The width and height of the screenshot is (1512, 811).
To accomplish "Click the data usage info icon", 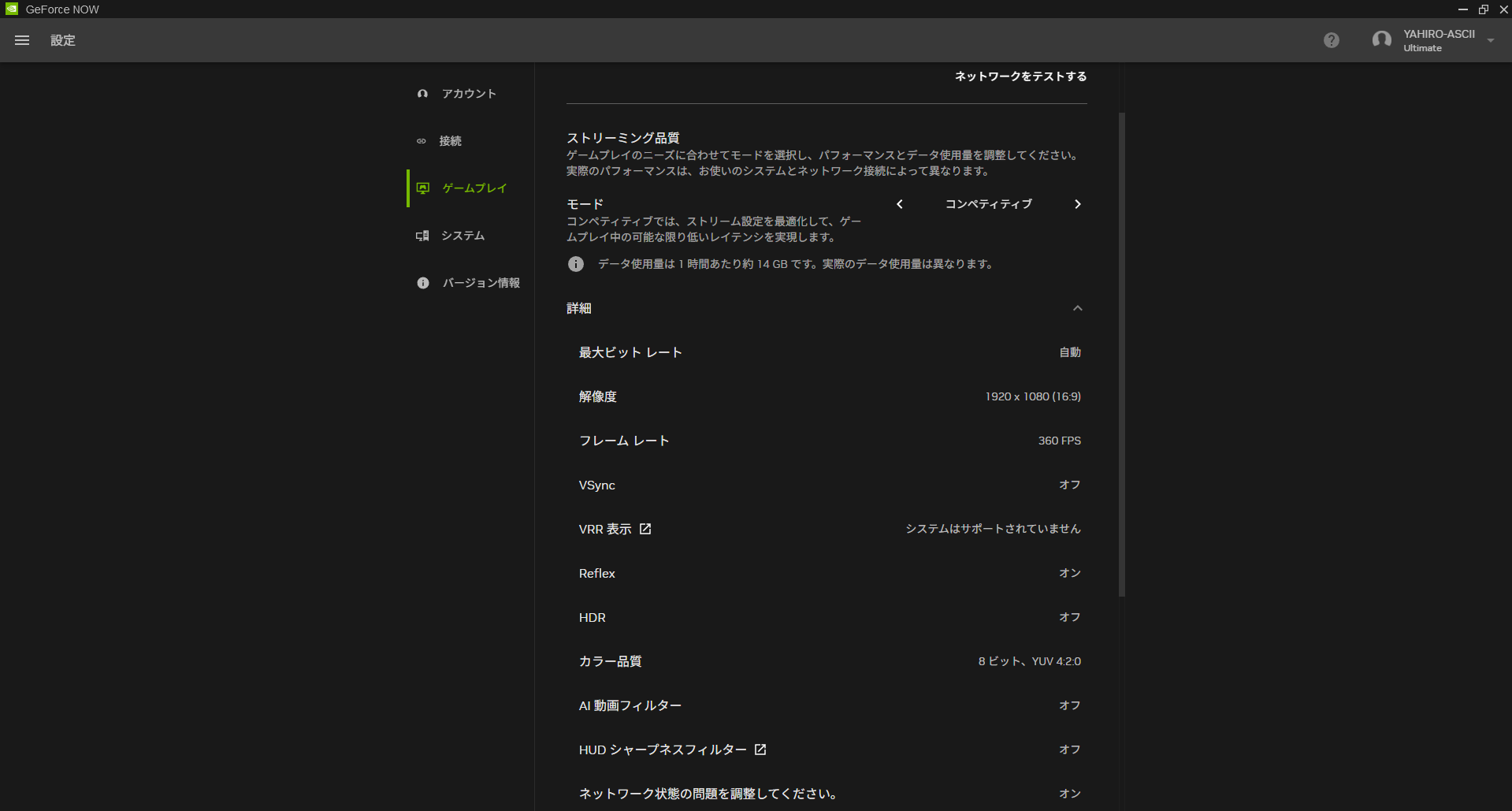I will 576,264.
